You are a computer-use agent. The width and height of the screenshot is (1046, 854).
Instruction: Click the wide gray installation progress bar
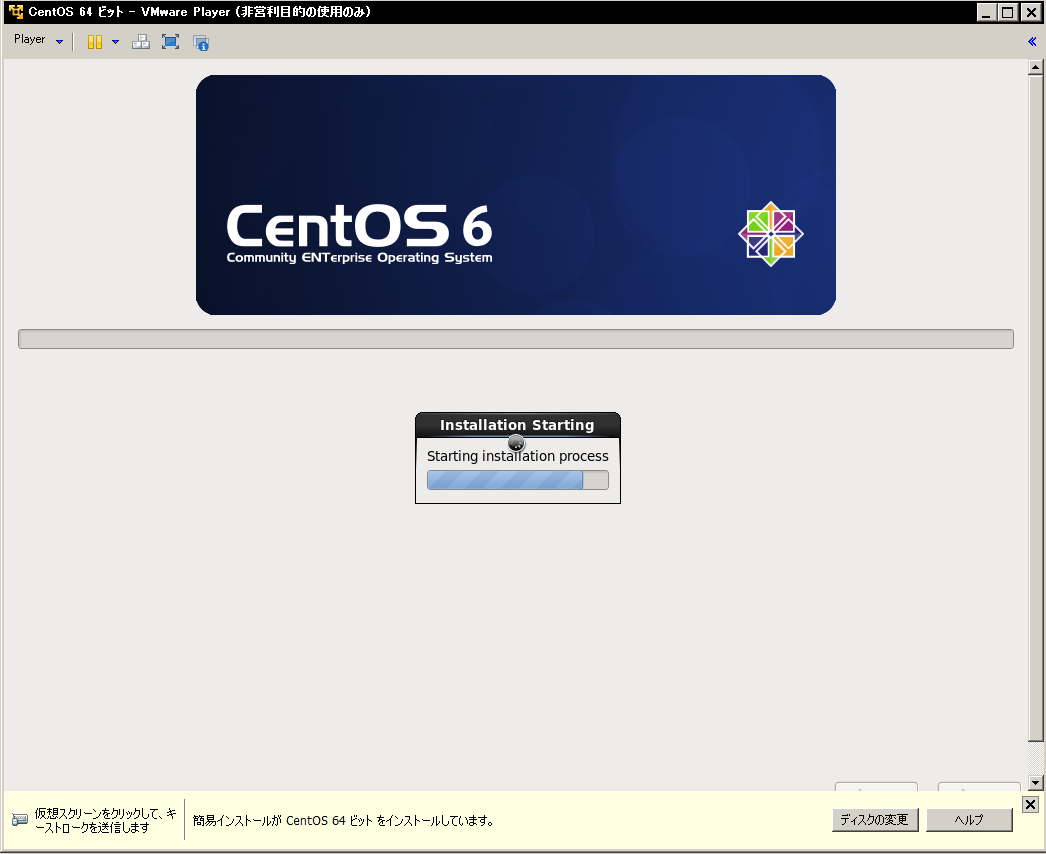tap(516, 339)
